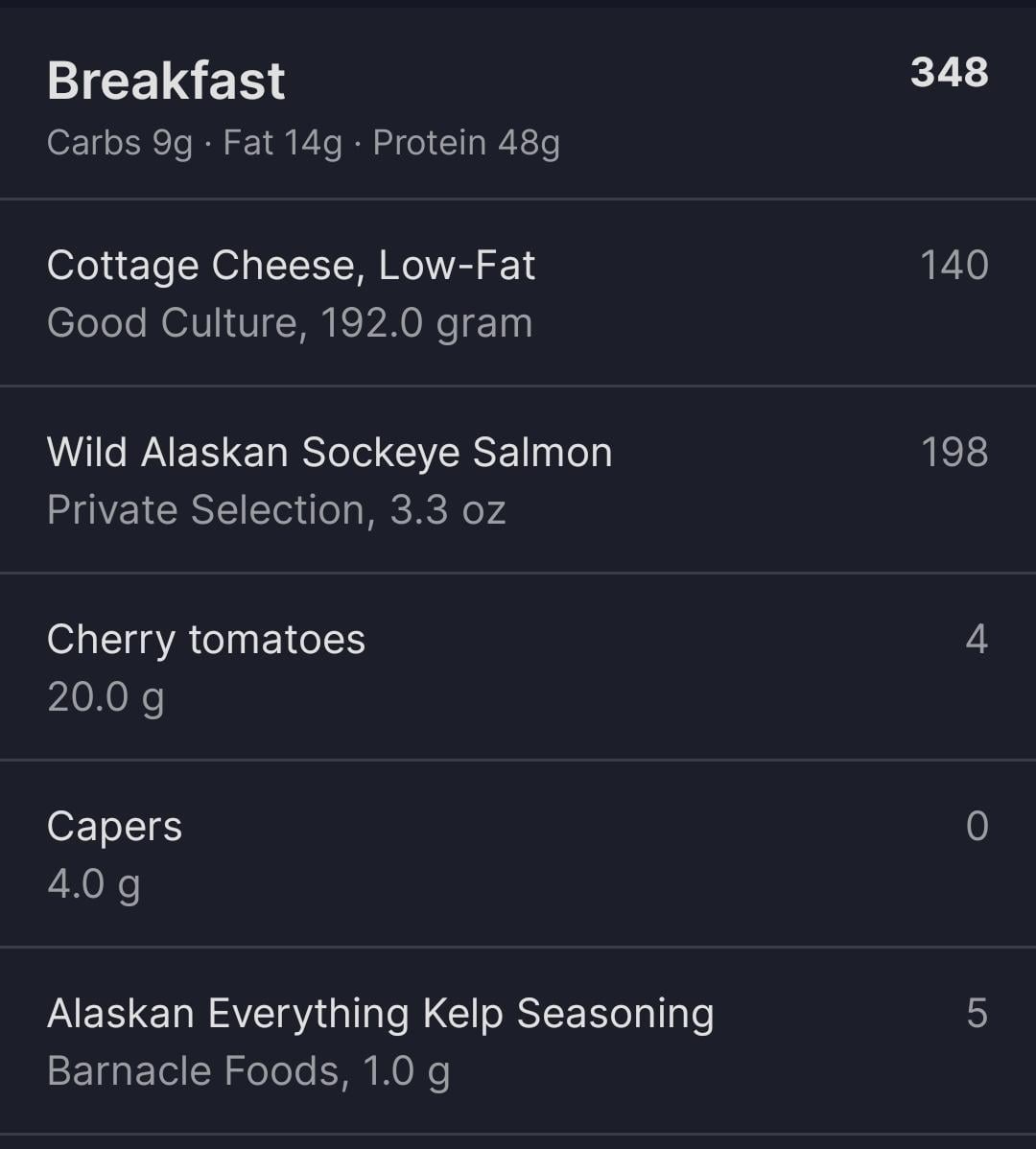The image size is (1036, 1149).
Task: Select the 4 calorie value for tomatoes
Action: coord(977,639)
